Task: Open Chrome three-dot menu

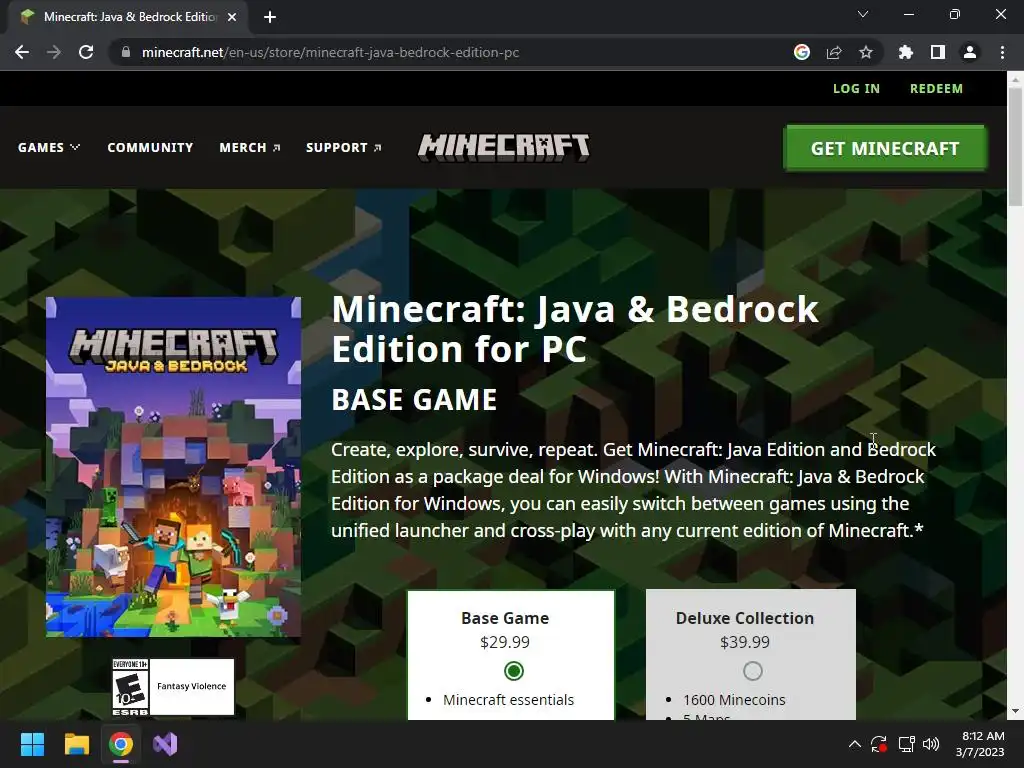Action: [1002, 52]
